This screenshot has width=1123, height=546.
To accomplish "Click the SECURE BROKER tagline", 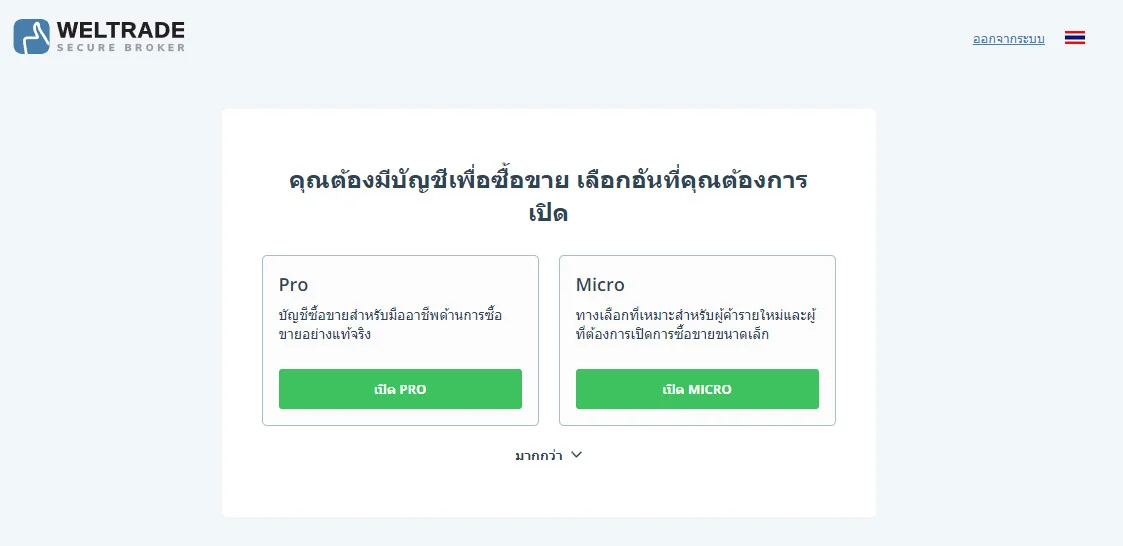I will point(121,48).
